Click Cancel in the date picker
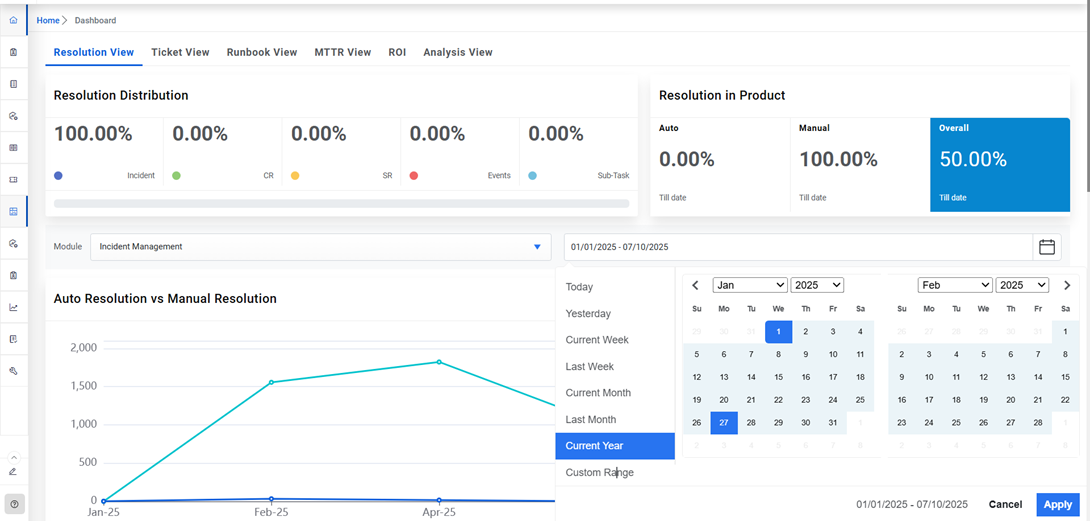Image resolution: width=1090 pixels, height=521 pixels. coord(1005,505)
